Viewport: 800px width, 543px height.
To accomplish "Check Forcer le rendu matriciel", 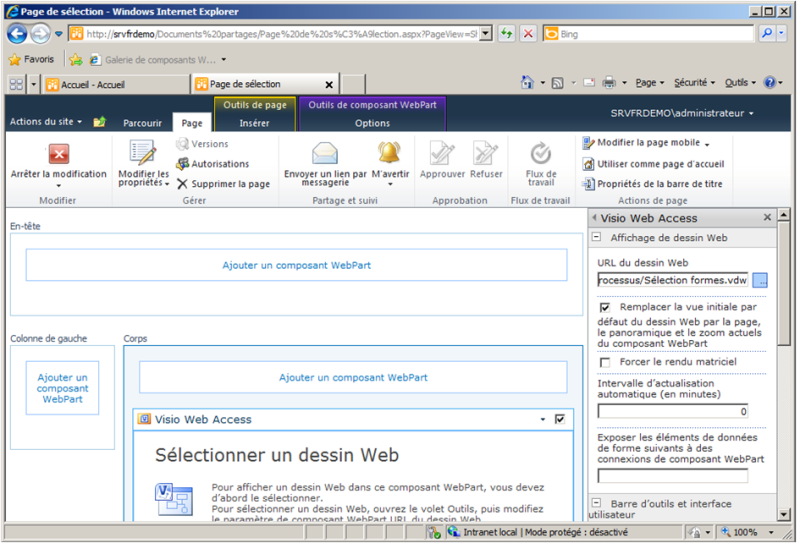I will 605,362.
